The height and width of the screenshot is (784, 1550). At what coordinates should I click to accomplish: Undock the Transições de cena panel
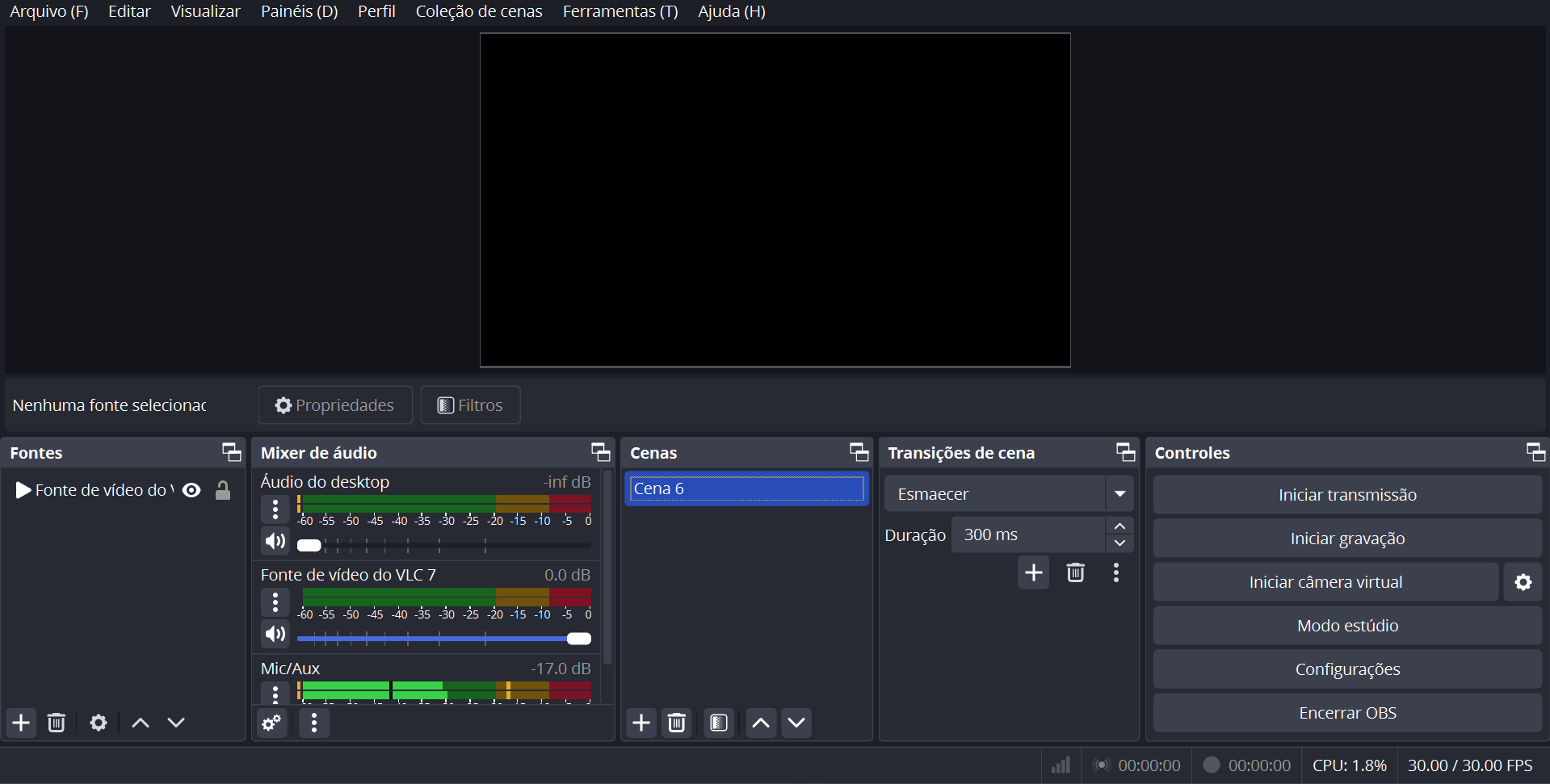[1126, 452]
